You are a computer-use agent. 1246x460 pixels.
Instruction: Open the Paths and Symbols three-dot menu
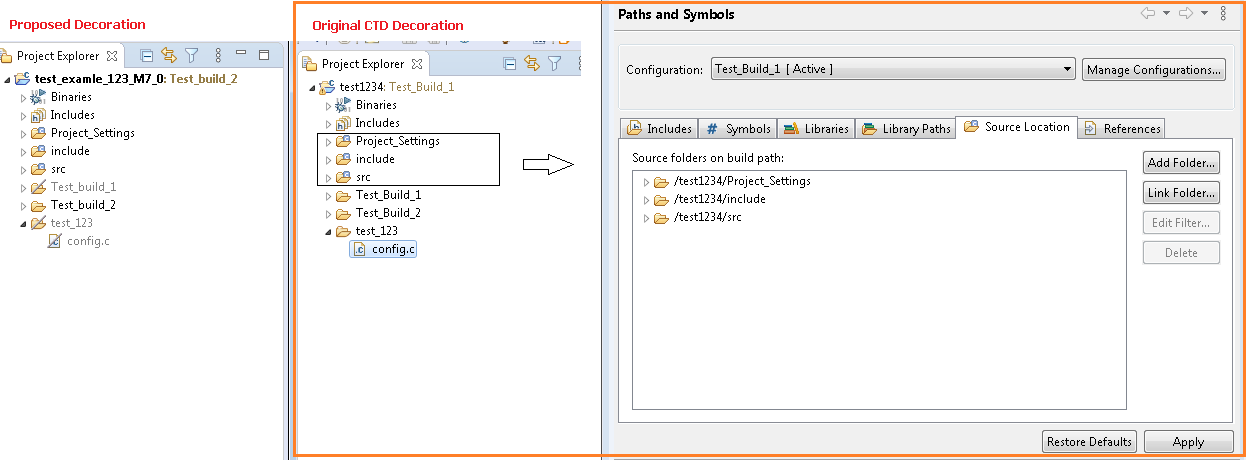click(1223, 14)
